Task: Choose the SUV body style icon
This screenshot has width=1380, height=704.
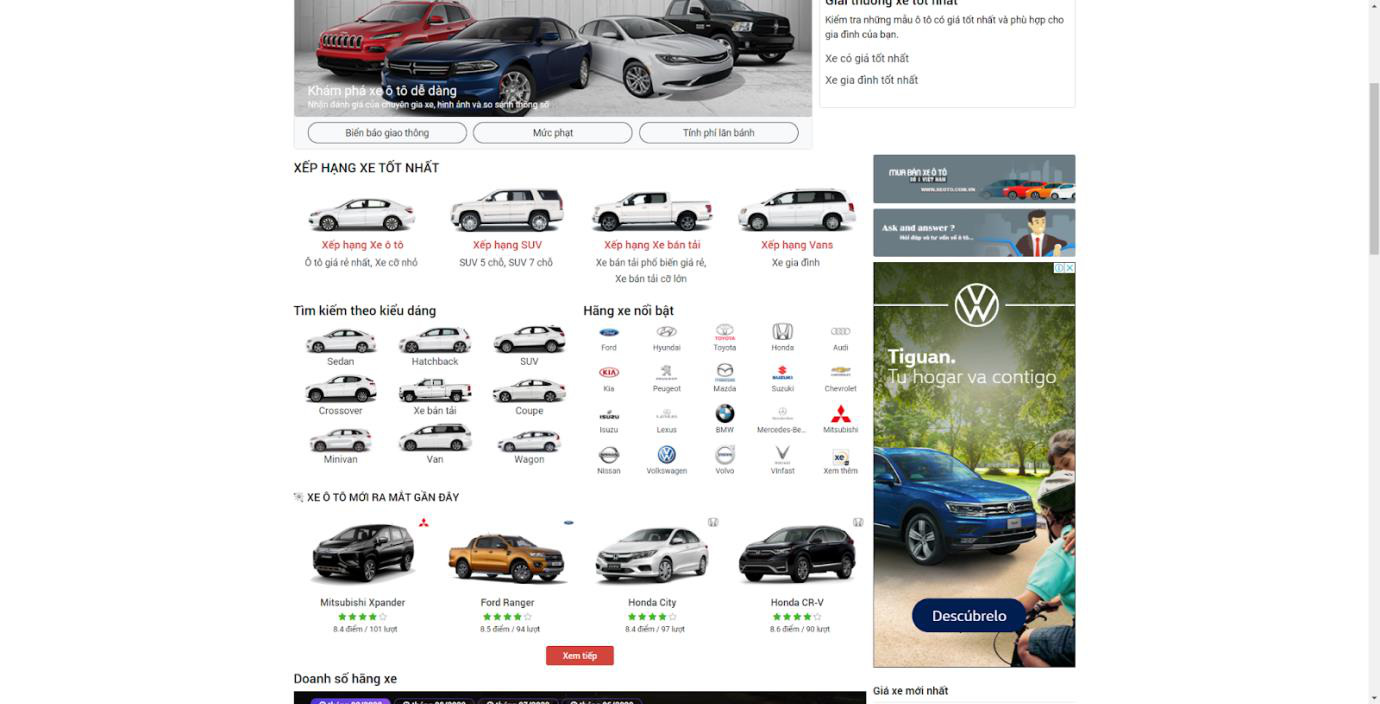Action: click(529, 339)
